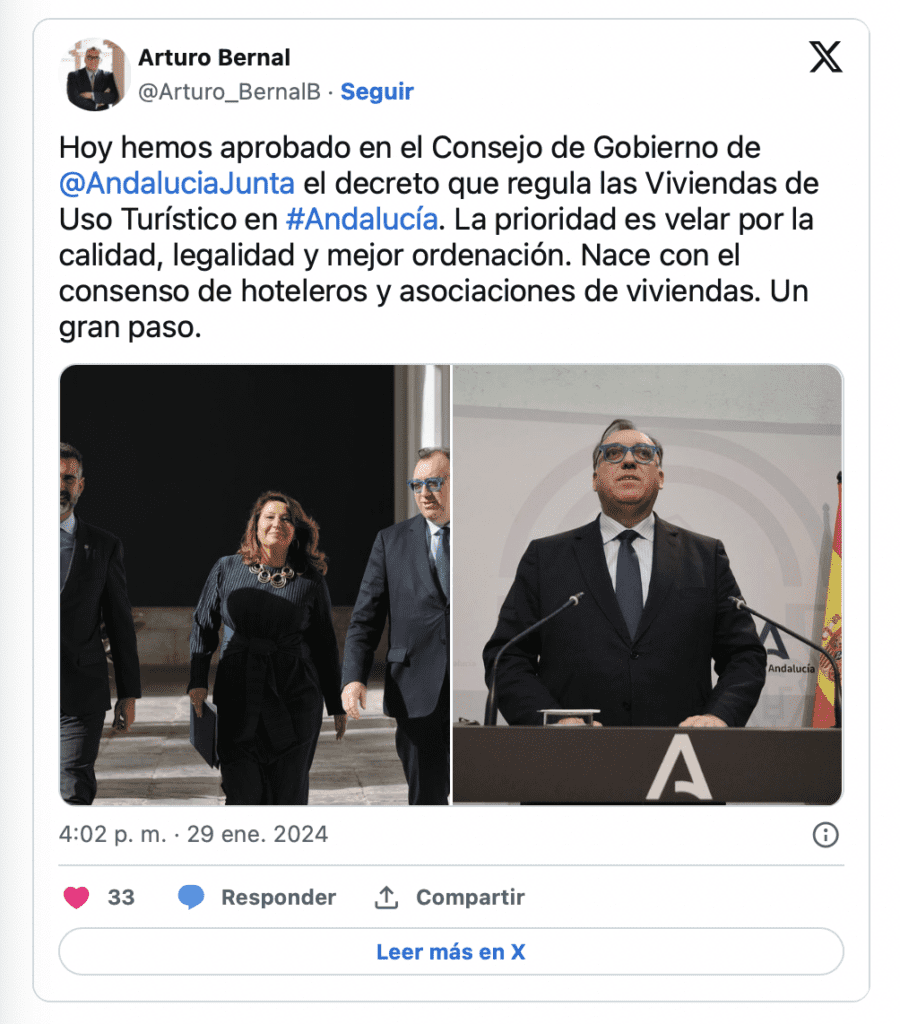Open the @AndaluciaJunta mention link

[177, 184]
